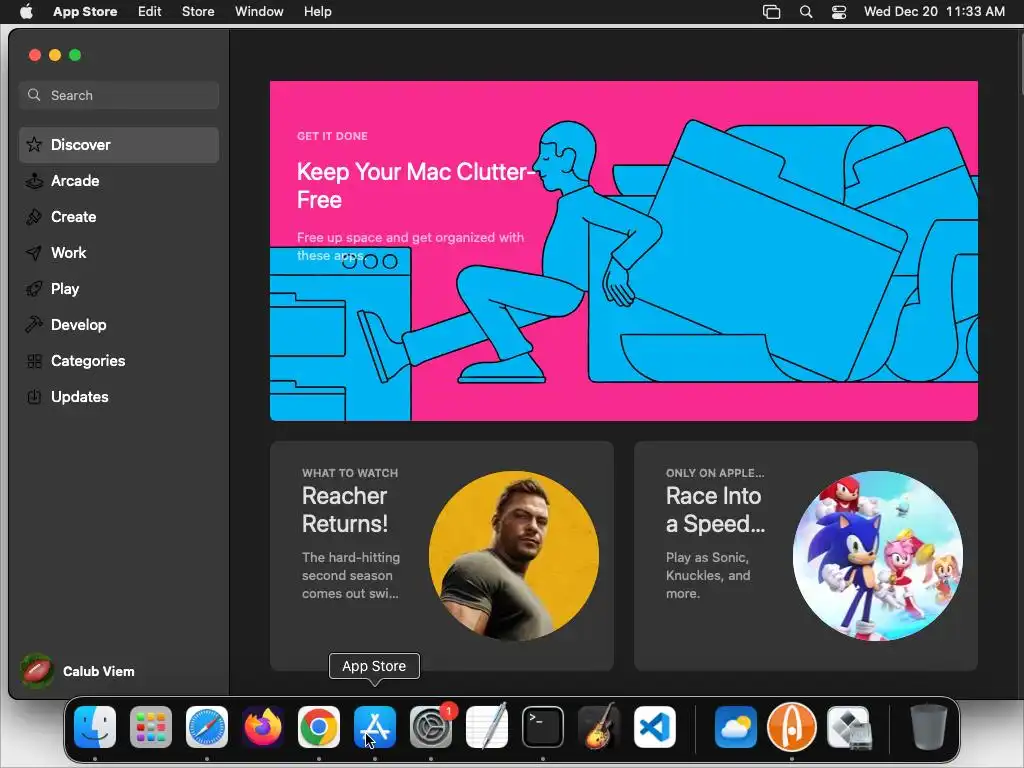
Task: Launch Firefox from the Dock
Action: tap(263, 727)
